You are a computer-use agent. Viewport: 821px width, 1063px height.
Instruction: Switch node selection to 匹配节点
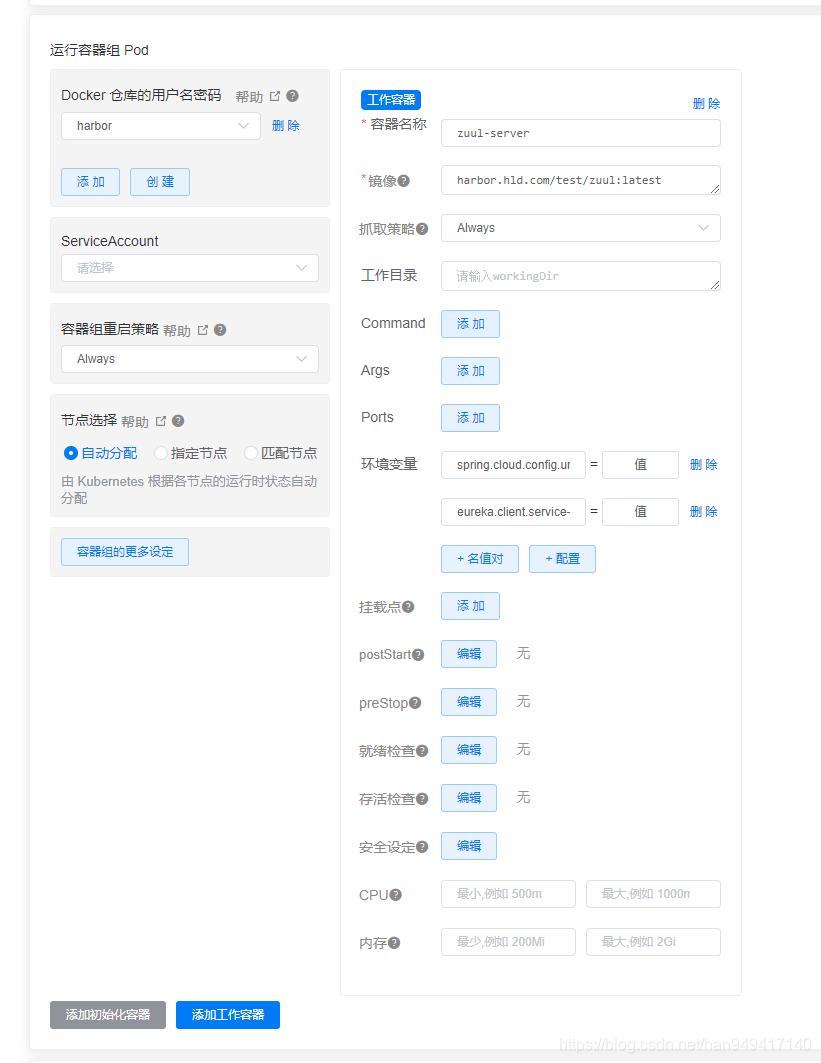pyautogui.click(x=250, y=453)
